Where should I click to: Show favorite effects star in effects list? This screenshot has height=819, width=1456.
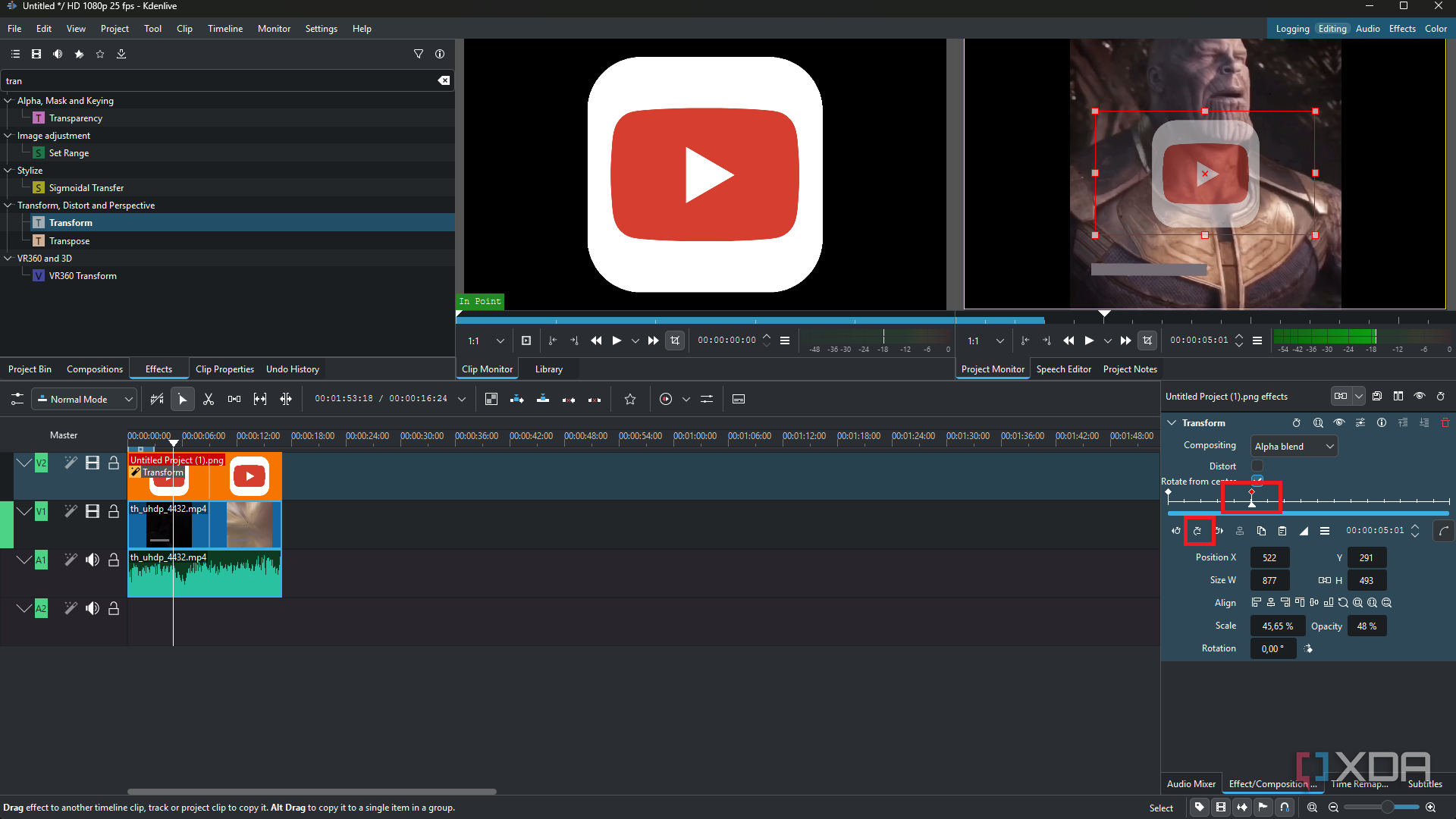click(x=100, y=54)
